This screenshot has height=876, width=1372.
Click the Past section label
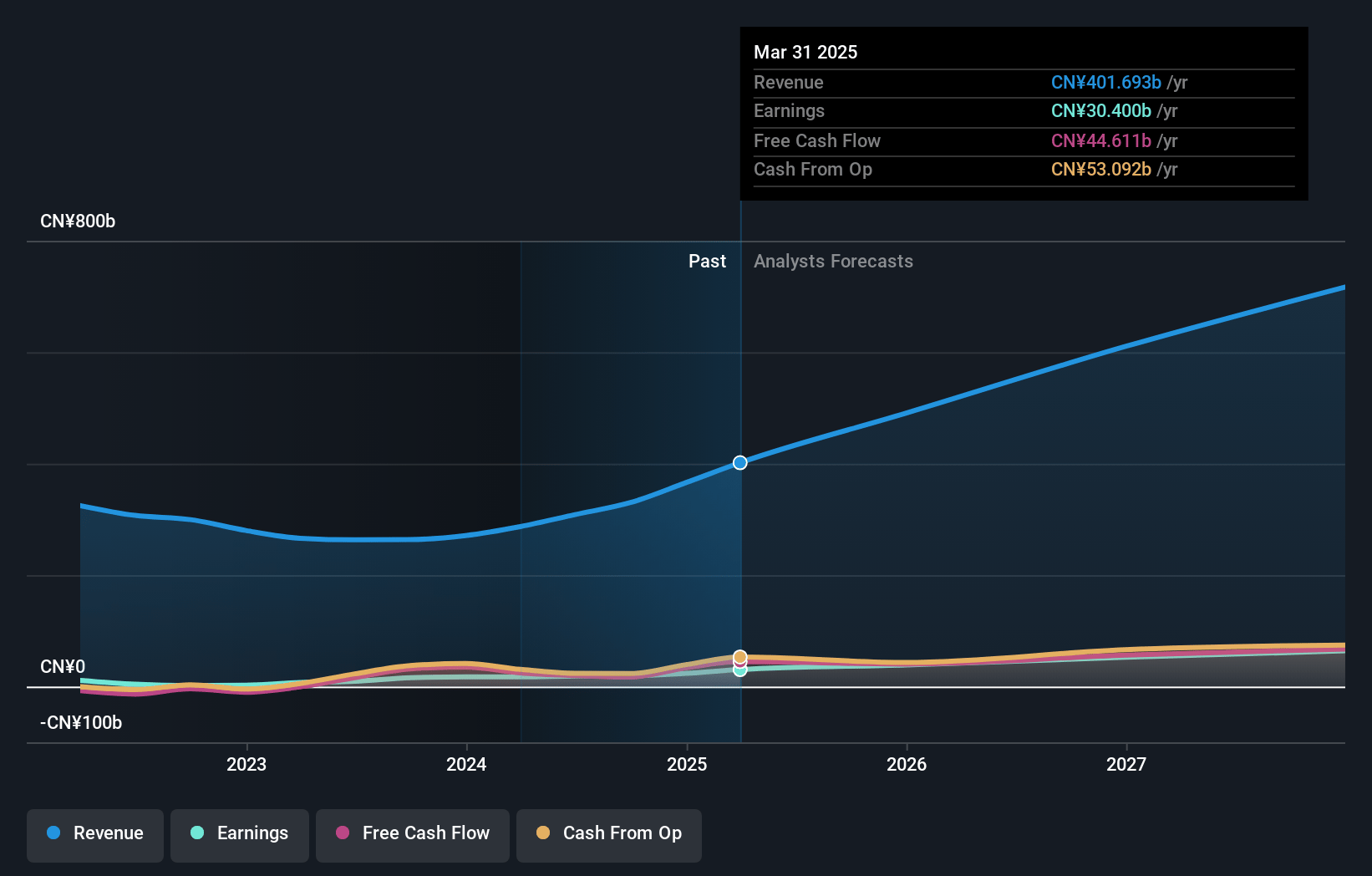[x=707, y=262]
